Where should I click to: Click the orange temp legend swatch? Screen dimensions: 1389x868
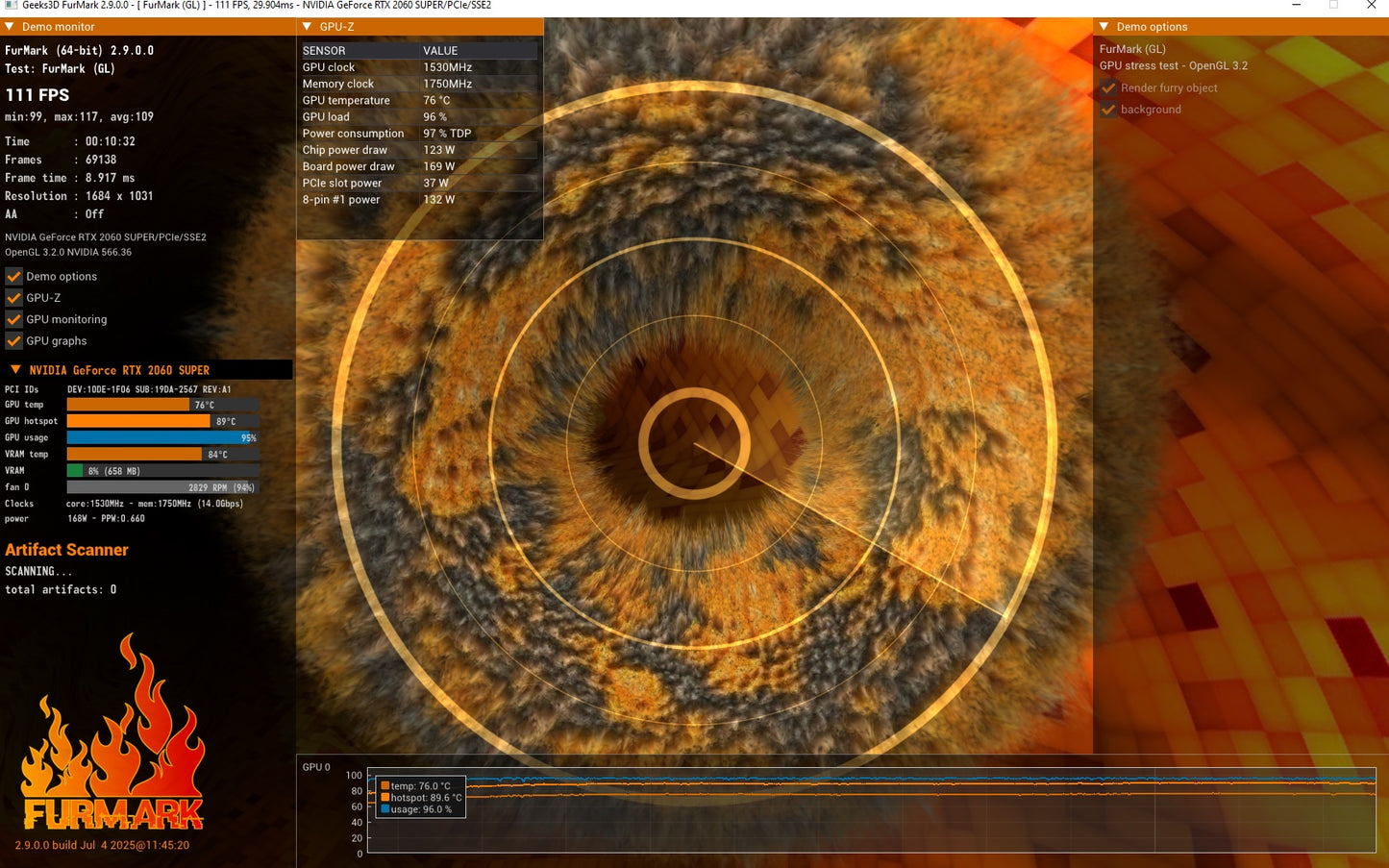[385, 786]
